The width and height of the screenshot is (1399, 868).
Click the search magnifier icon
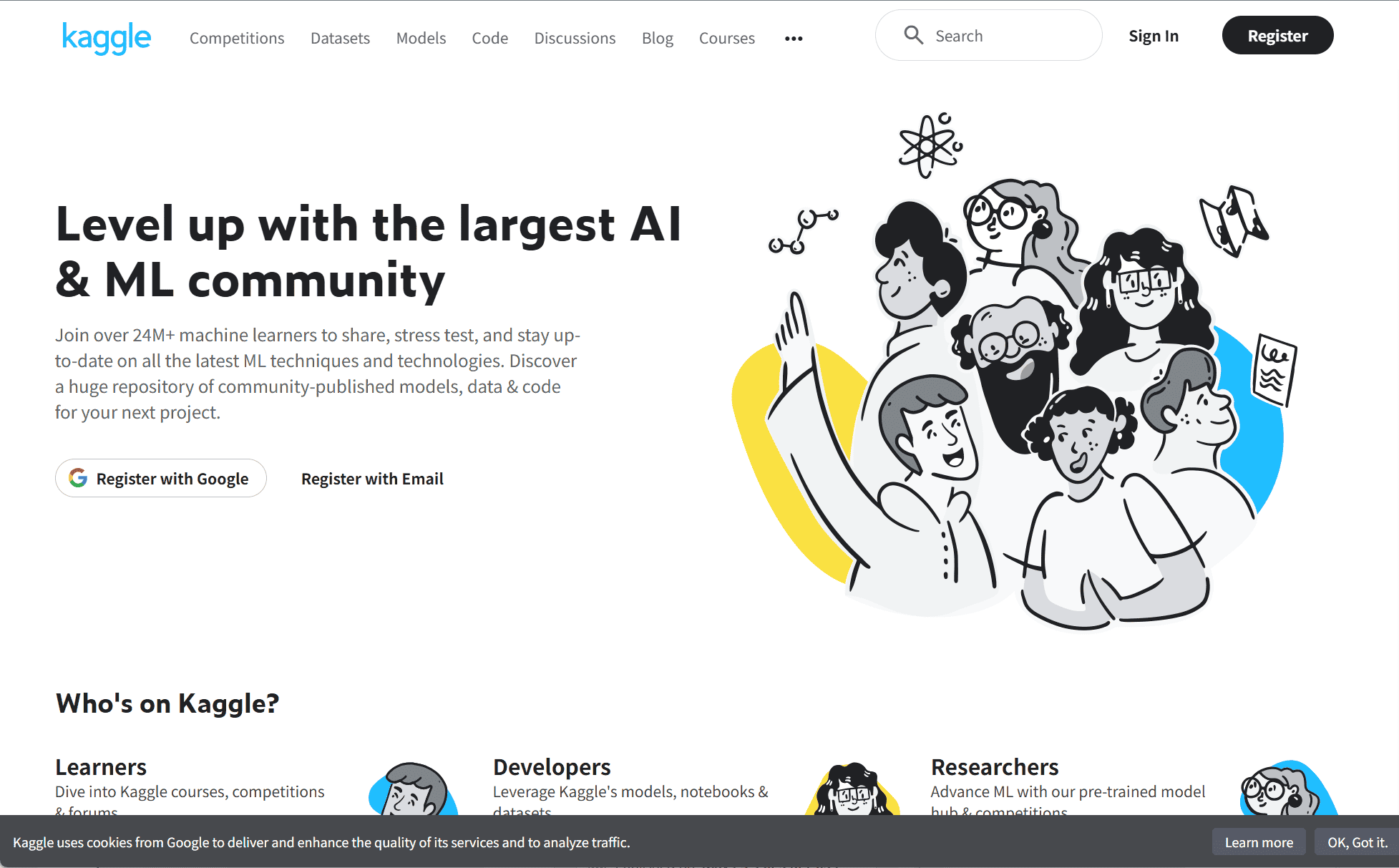coord(913,35)
